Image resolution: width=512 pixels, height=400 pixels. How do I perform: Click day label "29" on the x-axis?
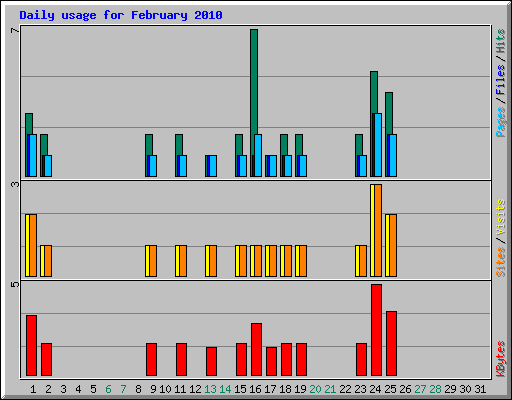(450, 389)
